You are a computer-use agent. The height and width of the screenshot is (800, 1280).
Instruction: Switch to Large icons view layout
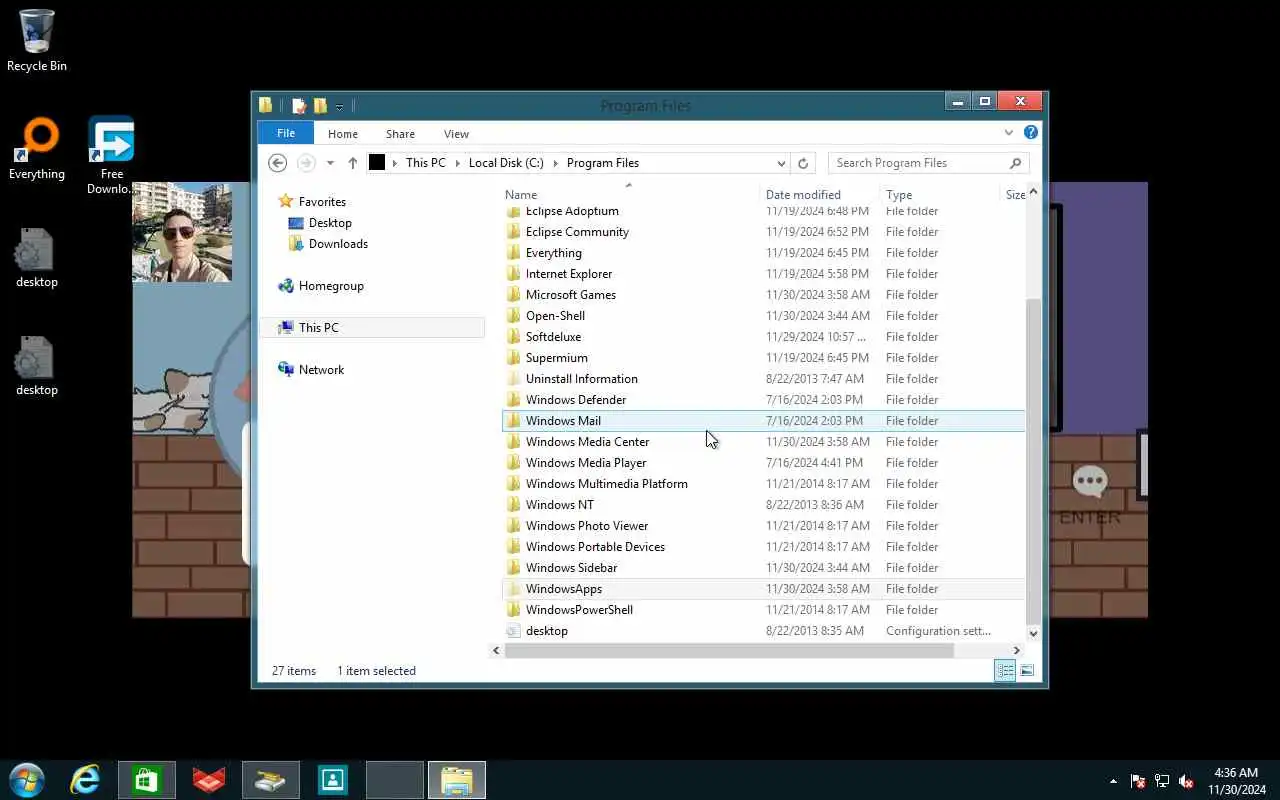pos(1027,670)
